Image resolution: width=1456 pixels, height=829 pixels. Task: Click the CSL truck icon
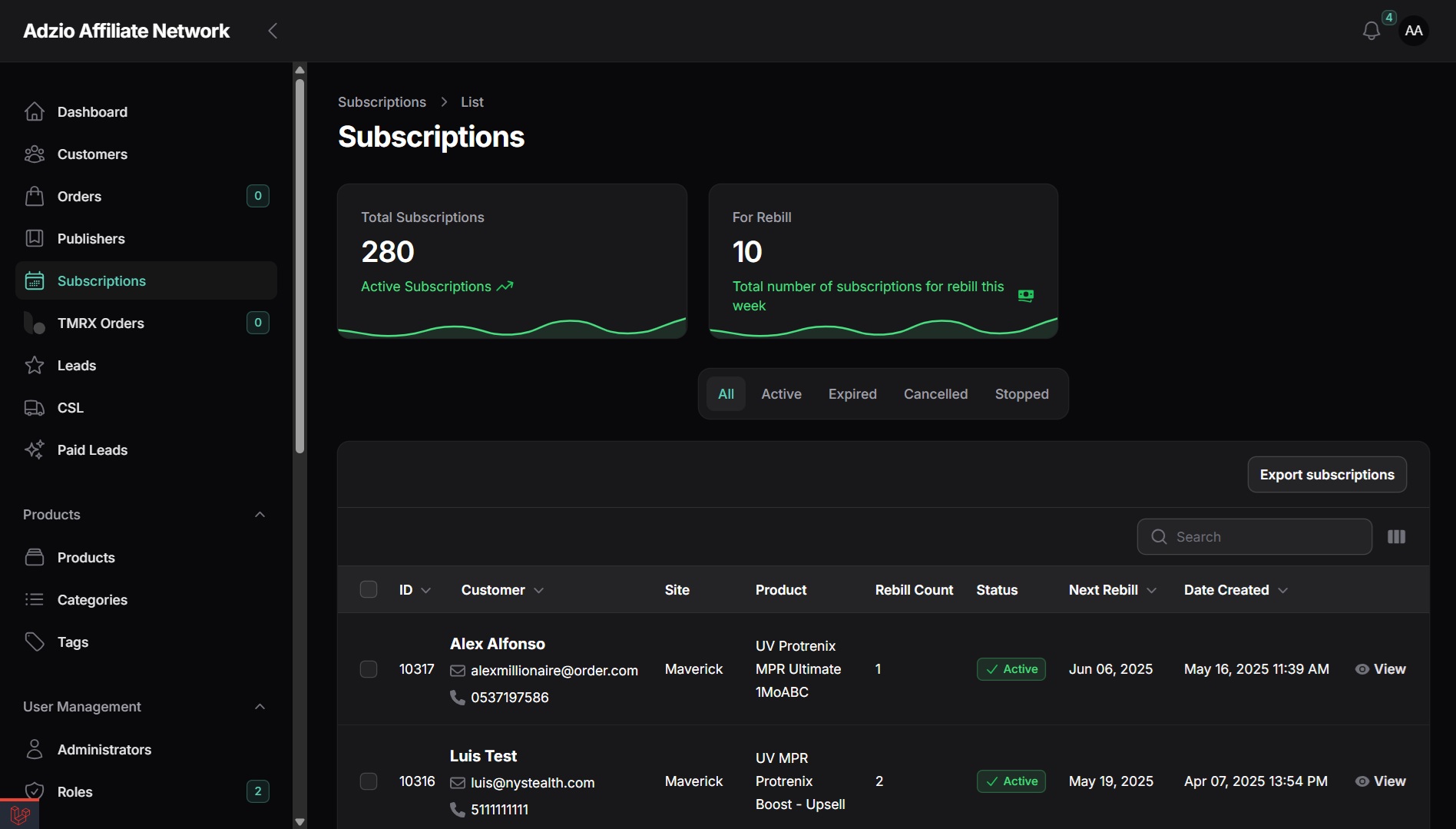click(35, 407)
